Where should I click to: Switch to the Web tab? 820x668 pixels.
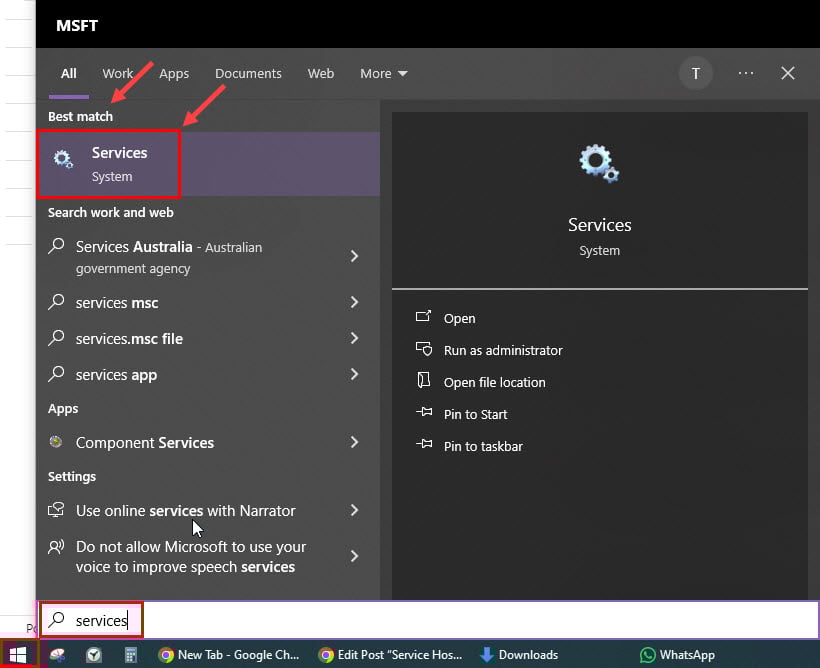[321, 73]
